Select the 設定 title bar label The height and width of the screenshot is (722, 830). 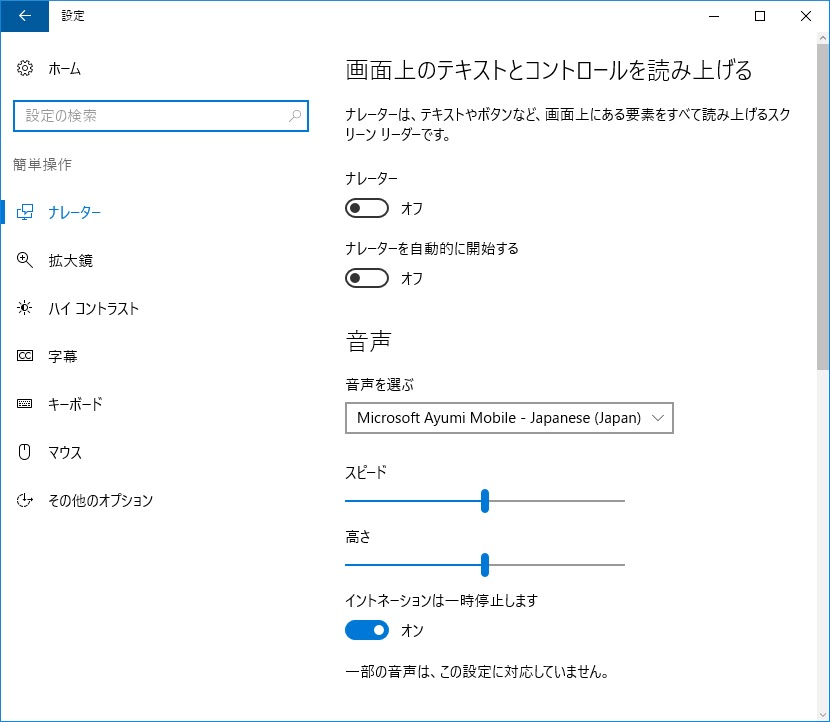coord(73,16)
